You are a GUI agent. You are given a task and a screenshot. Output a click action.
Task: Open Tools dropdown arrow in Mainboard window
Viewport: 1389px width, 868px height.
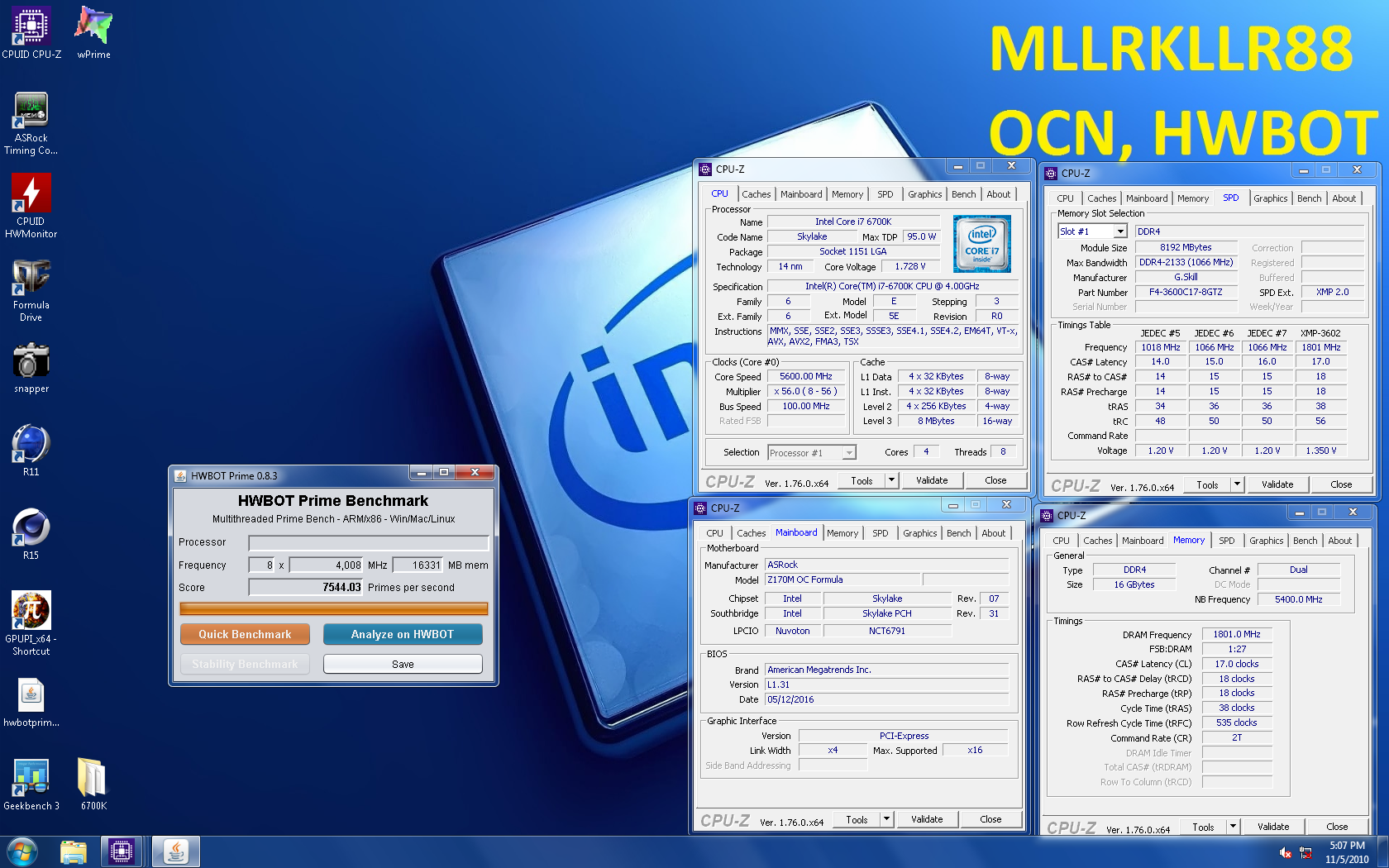(x=885, y=819)
